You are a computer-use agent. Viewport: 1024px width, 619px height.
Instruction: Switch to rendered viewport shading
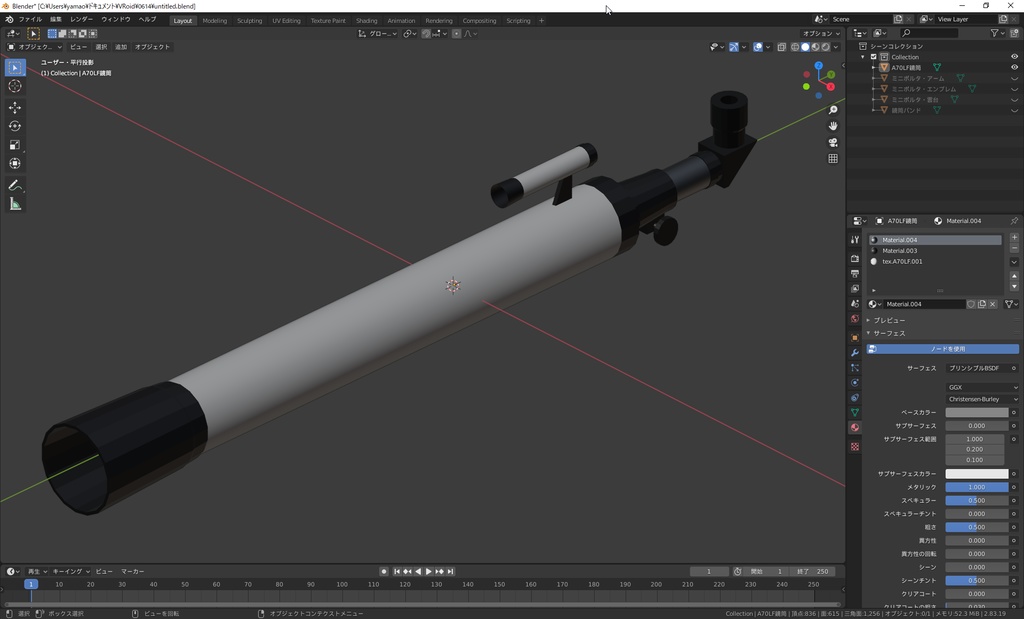(x=825, y=47)
